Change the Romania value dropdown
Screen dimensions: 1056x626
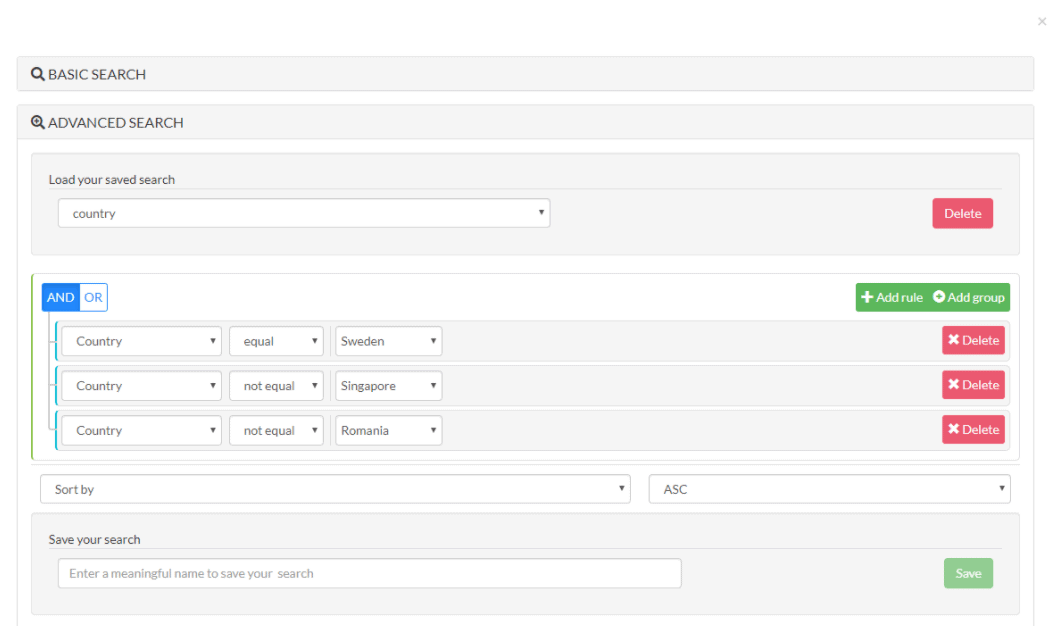tap(389, 431)
